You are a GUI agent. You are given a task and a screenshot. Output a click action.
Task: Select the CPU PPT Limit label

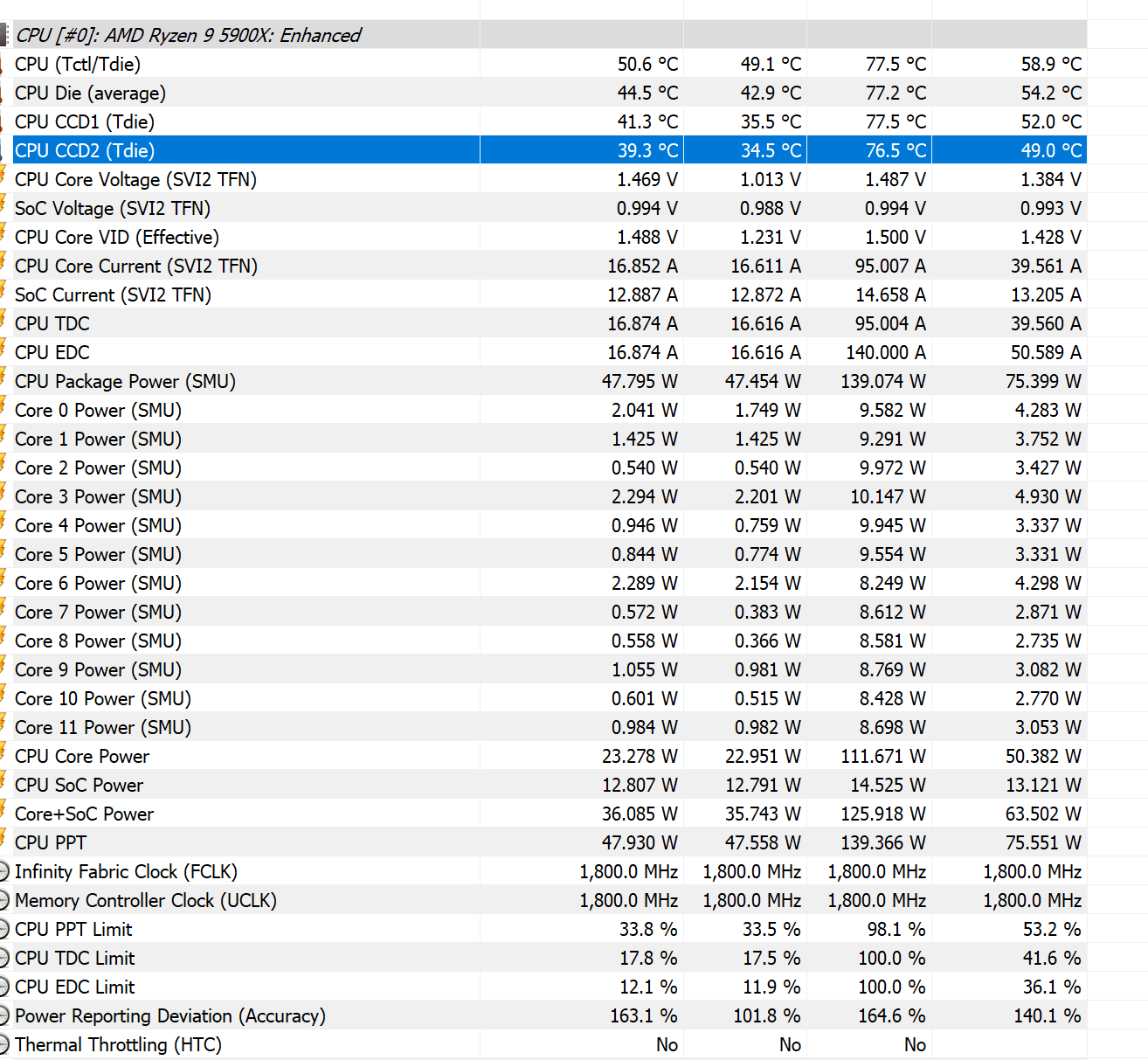pyautogui.click(x=73, y=929)
